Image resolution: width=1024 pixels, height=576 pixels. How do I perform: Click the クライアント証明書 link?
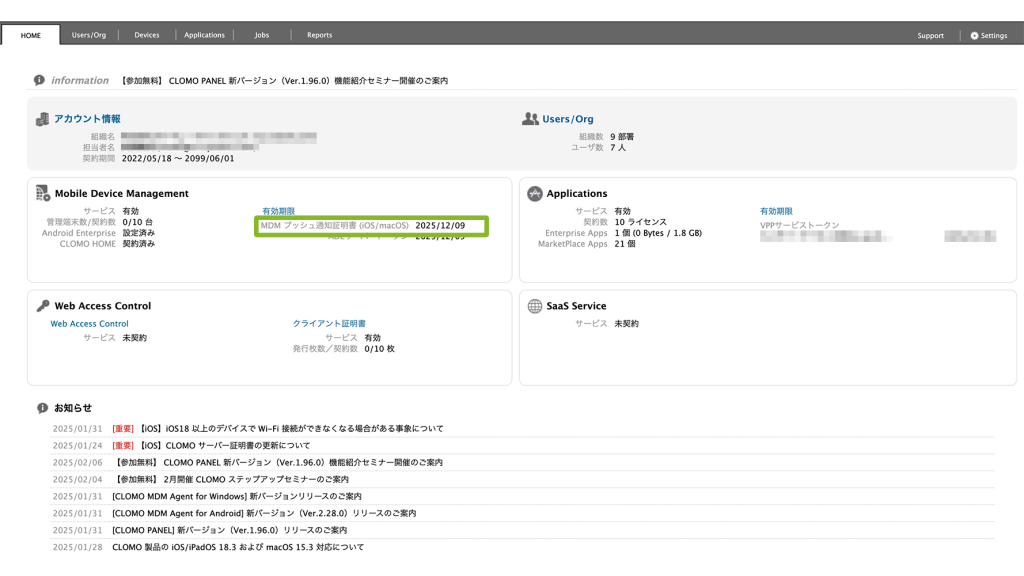[x=329, y=324]
